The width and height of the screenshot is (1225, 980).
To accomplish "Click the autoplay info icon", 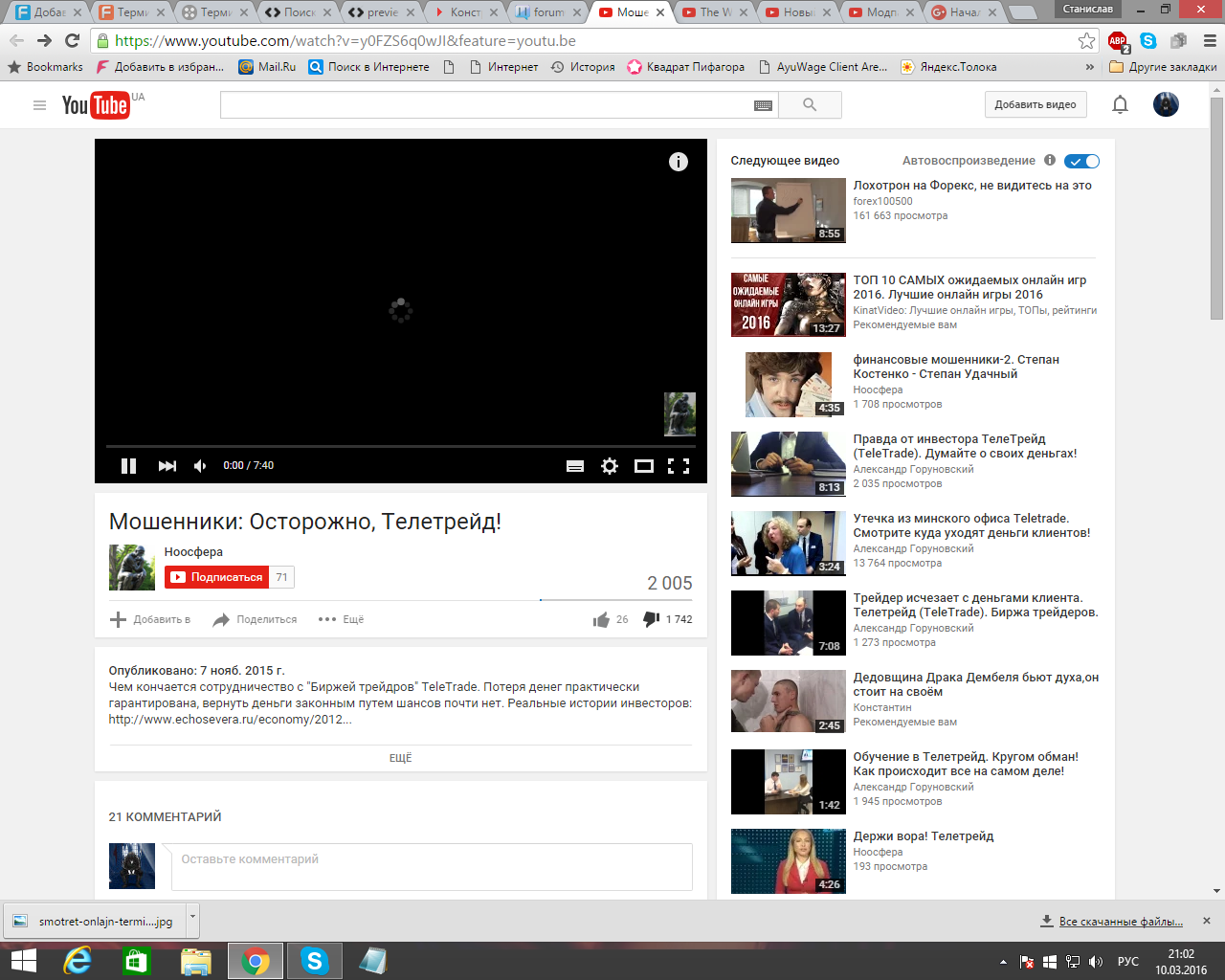I will pos(1050,160).
